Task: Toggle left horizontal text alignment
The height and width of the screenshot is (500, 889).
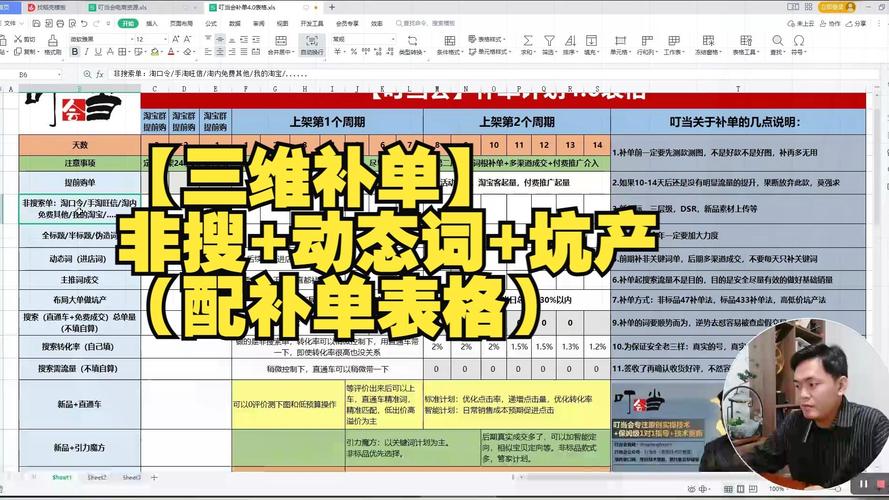Action: [208, 52]
